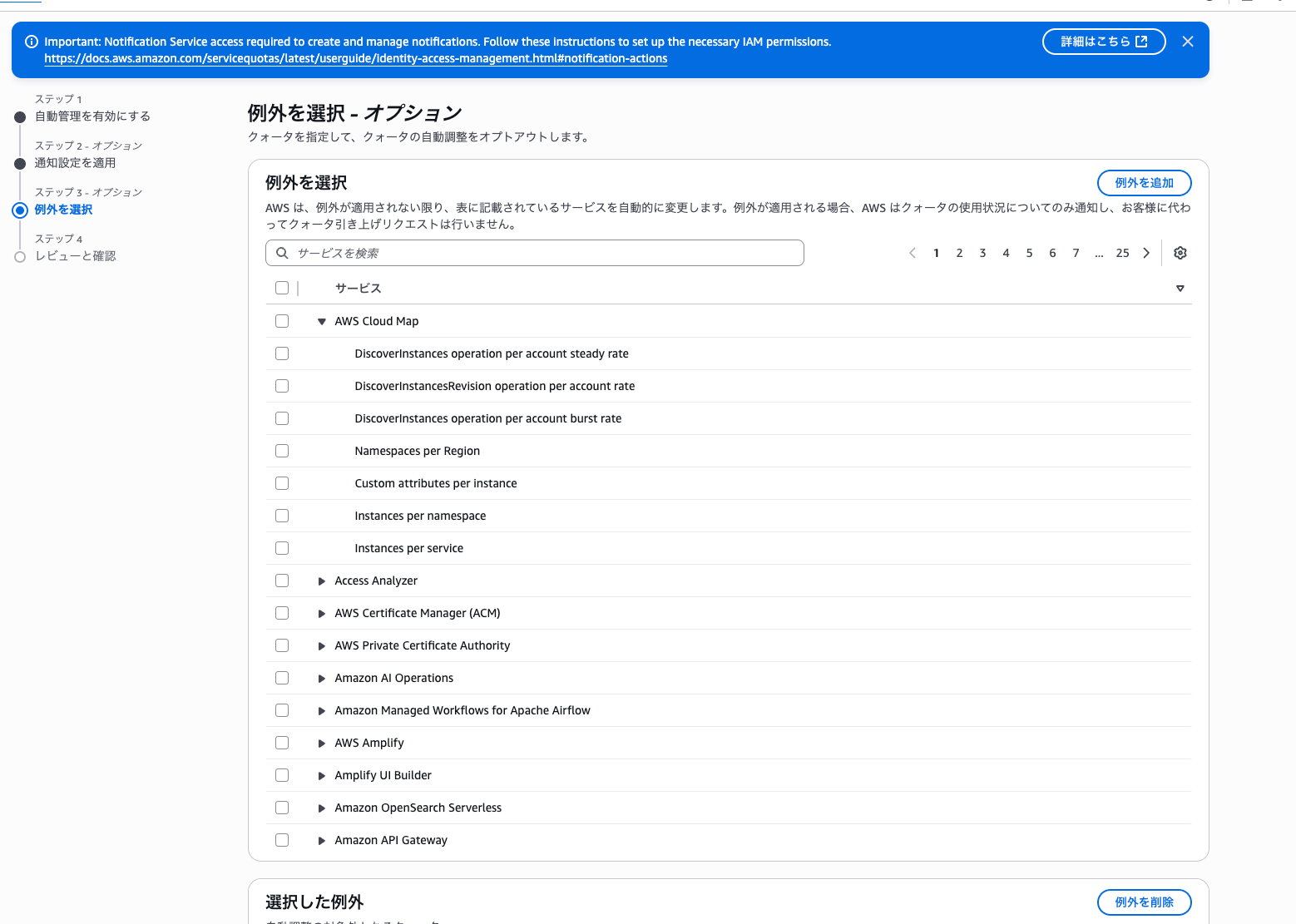This screenshot has width=1296, height=924.
Task: Expand Amazon Managed Workflows for Apache Airflow
Action: 321,711
